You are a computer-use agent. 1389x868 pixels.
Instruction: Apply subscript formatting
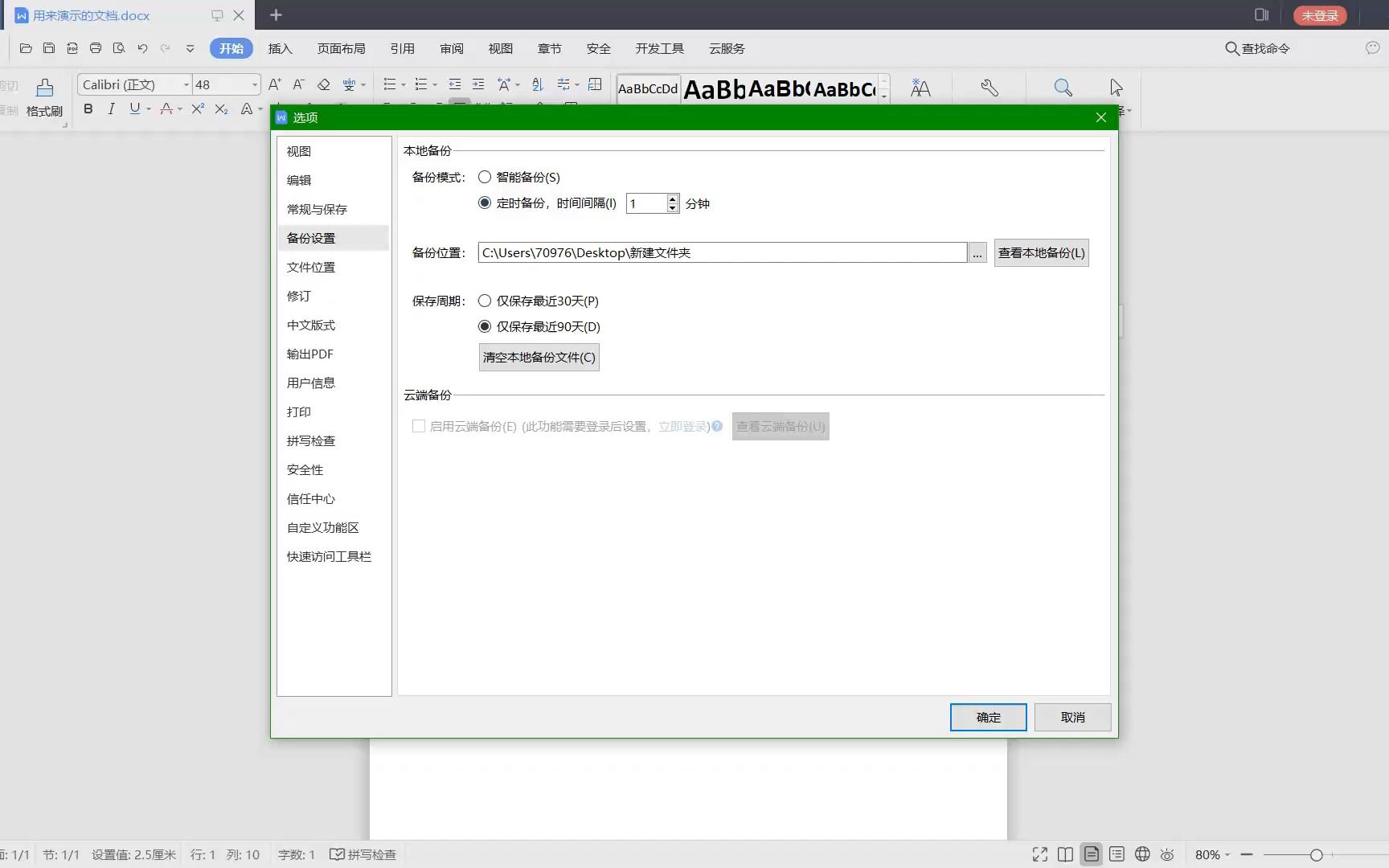221,108
